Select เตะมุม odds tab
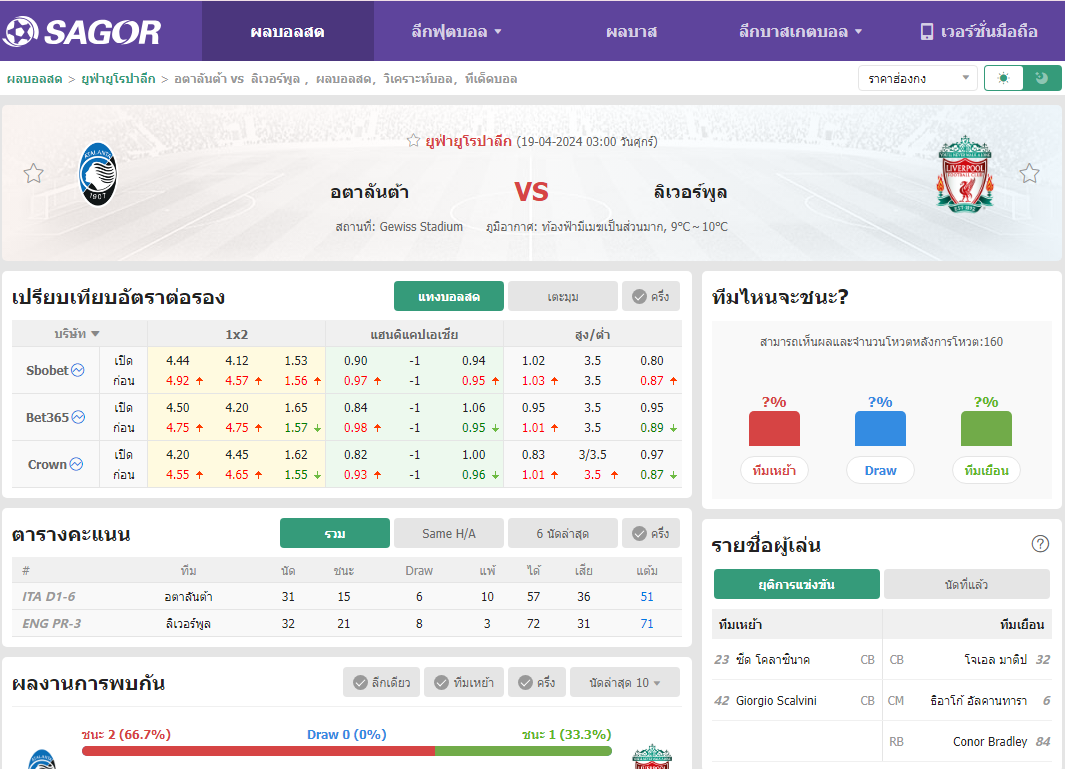This screenshot has width=1065, height=769. point(563,296)
